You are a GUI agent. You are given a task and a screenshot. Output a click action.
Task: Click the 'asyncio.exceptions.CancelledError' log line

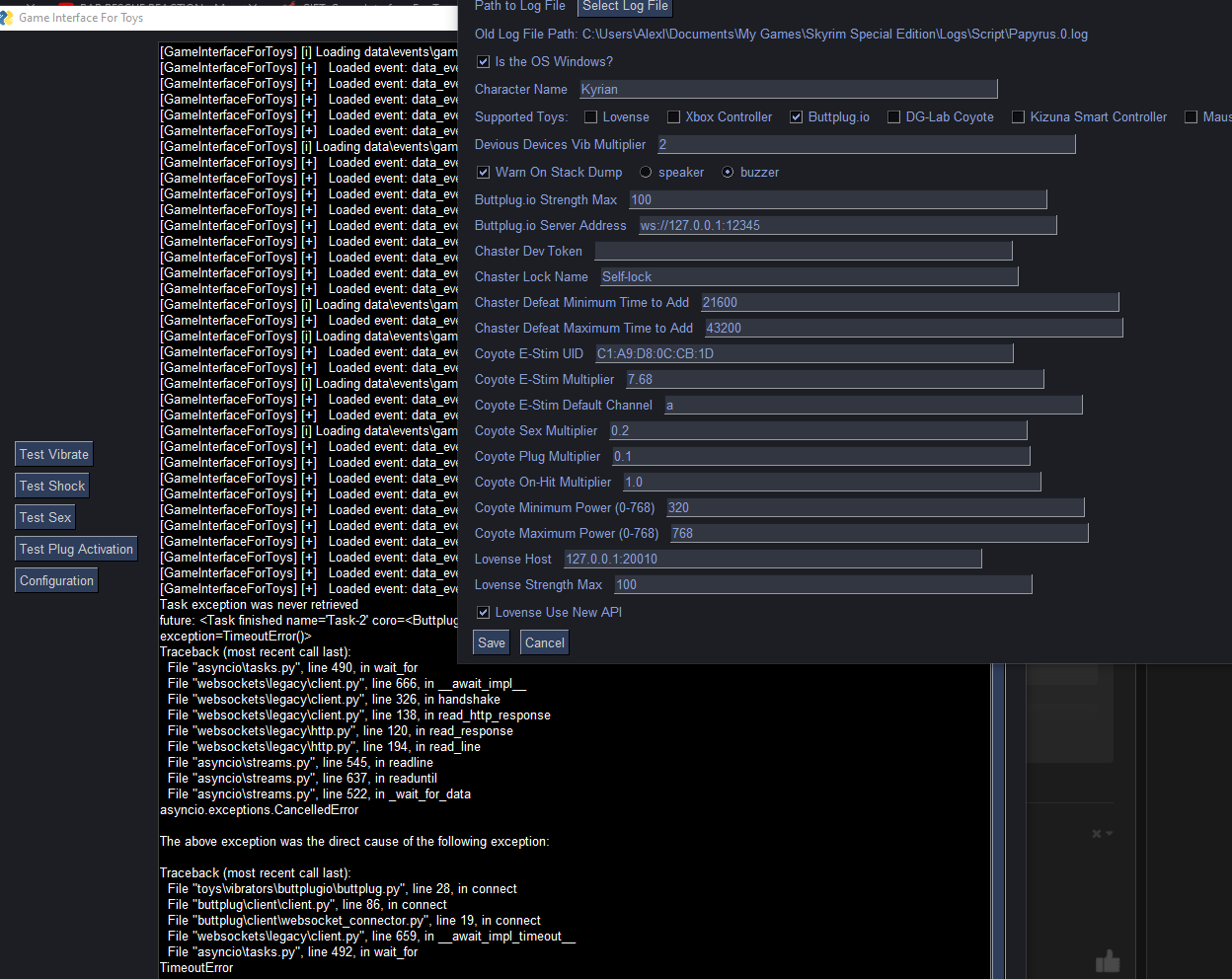click(x=260, y=809)
